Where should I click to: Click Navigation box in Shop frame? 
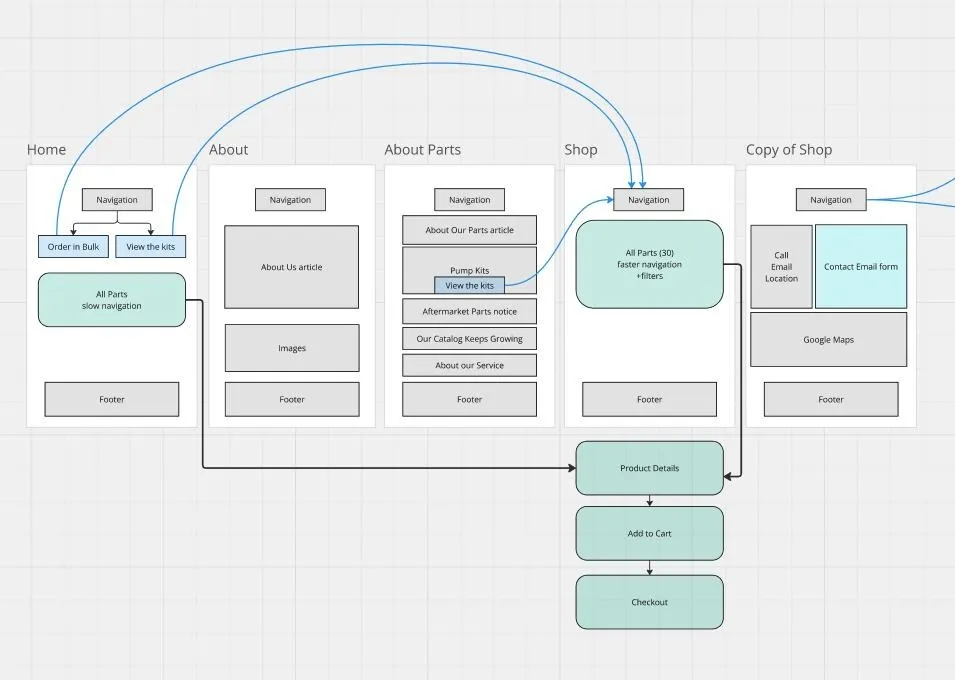tap(648, 200)
